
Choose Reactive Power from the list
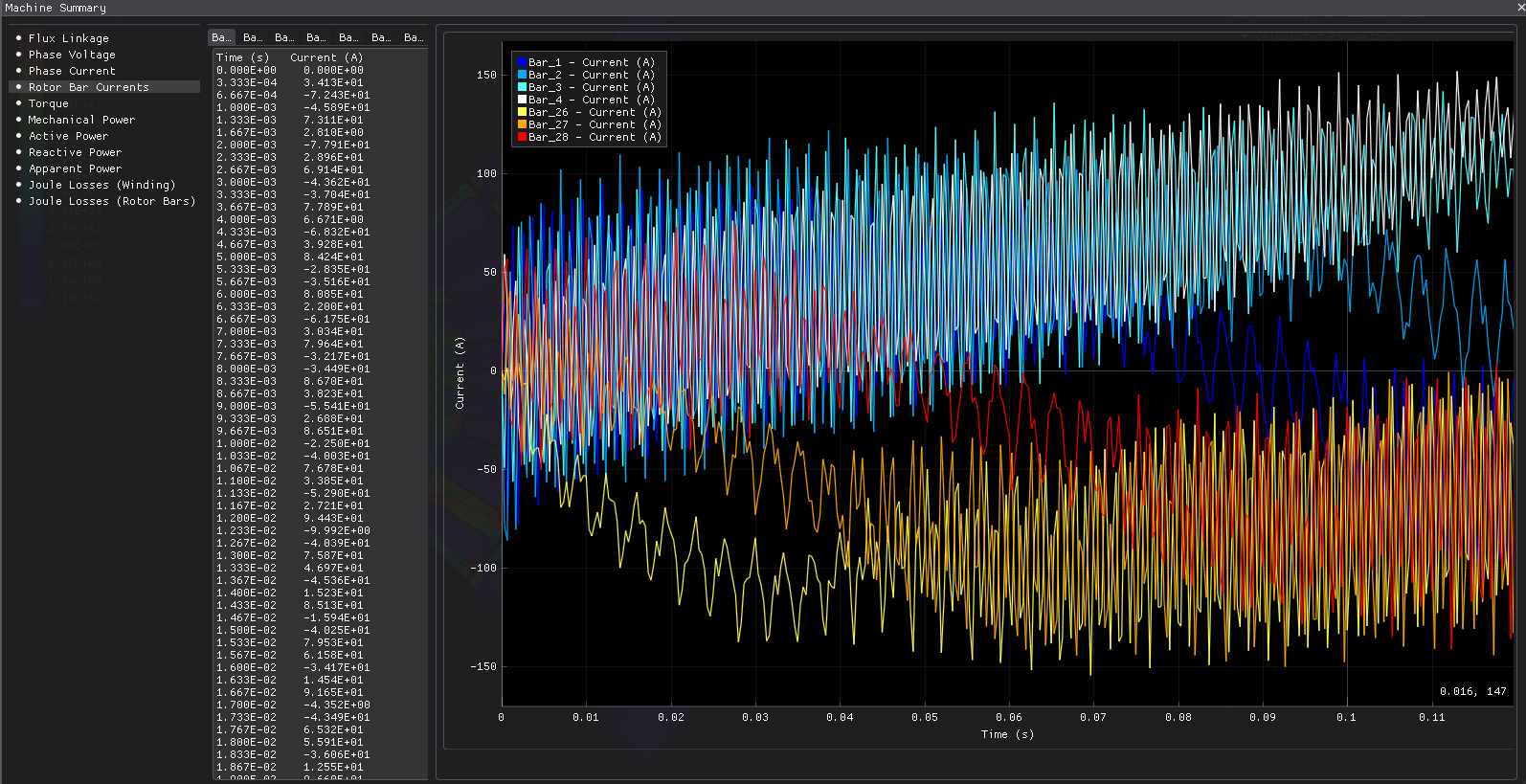pos(75,152)
